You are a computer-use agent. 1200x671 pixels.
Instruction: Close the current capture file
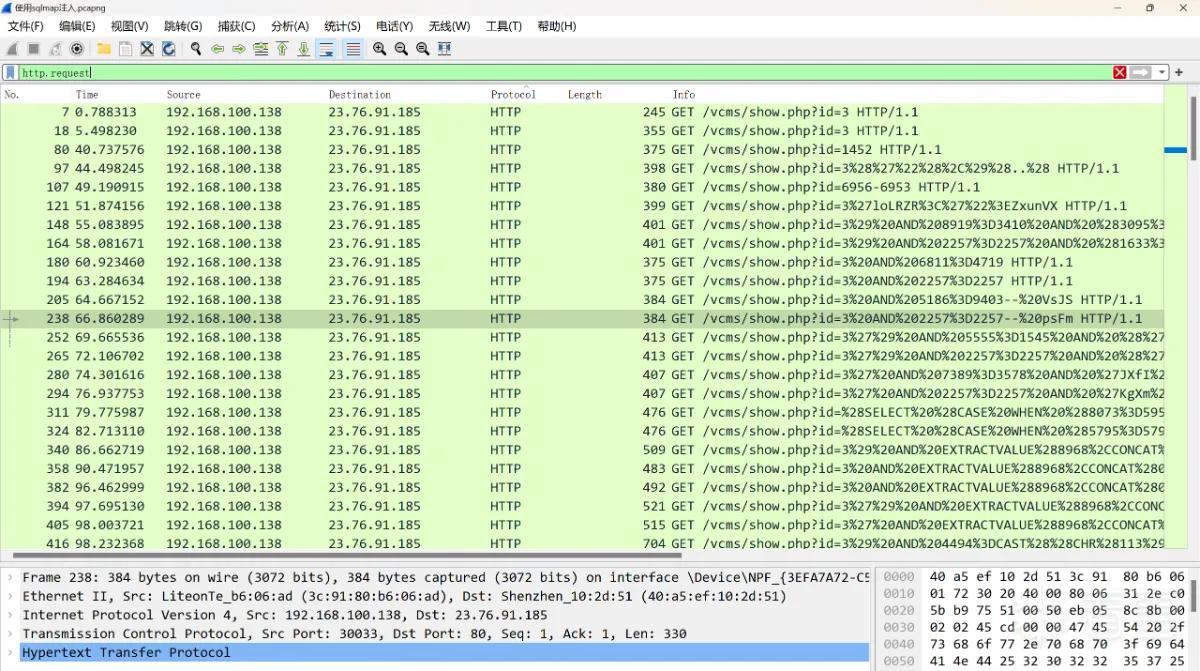click(147, 48)
